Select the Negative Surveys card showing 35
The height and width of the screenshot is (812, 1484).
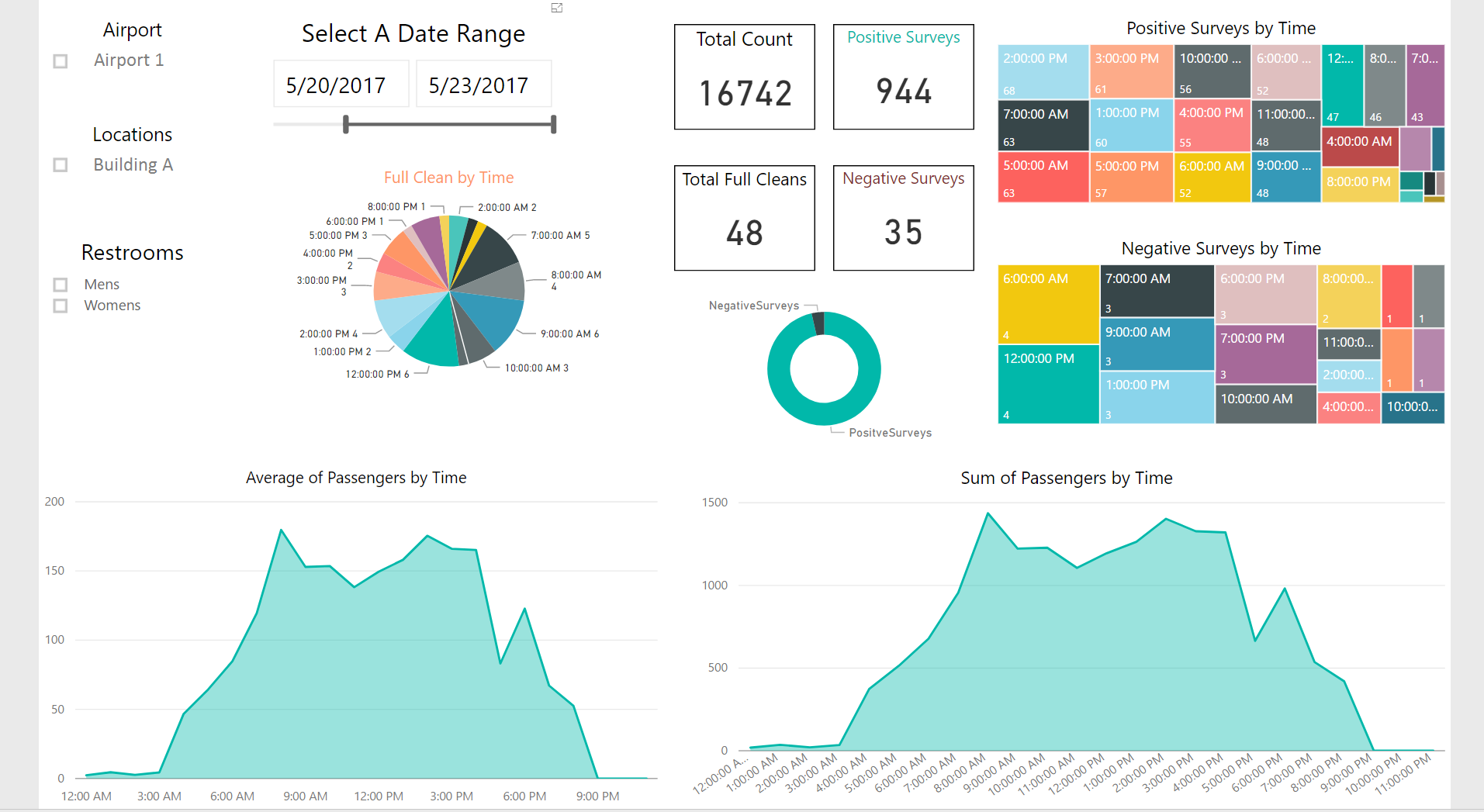[903, 218]
